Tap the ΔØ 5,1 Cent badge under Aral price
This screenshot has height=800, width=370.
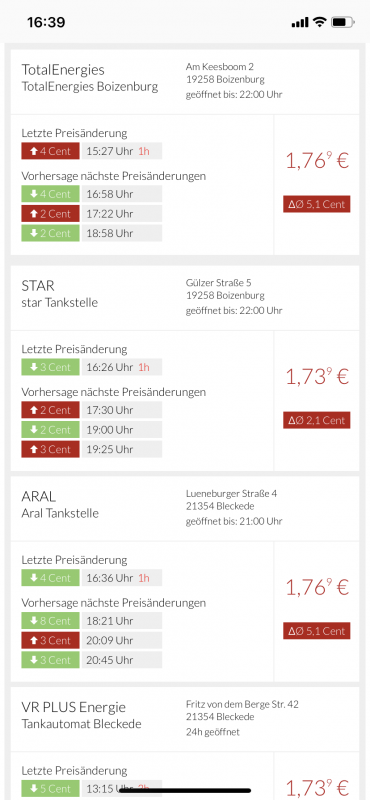click(x=317, y=631)
